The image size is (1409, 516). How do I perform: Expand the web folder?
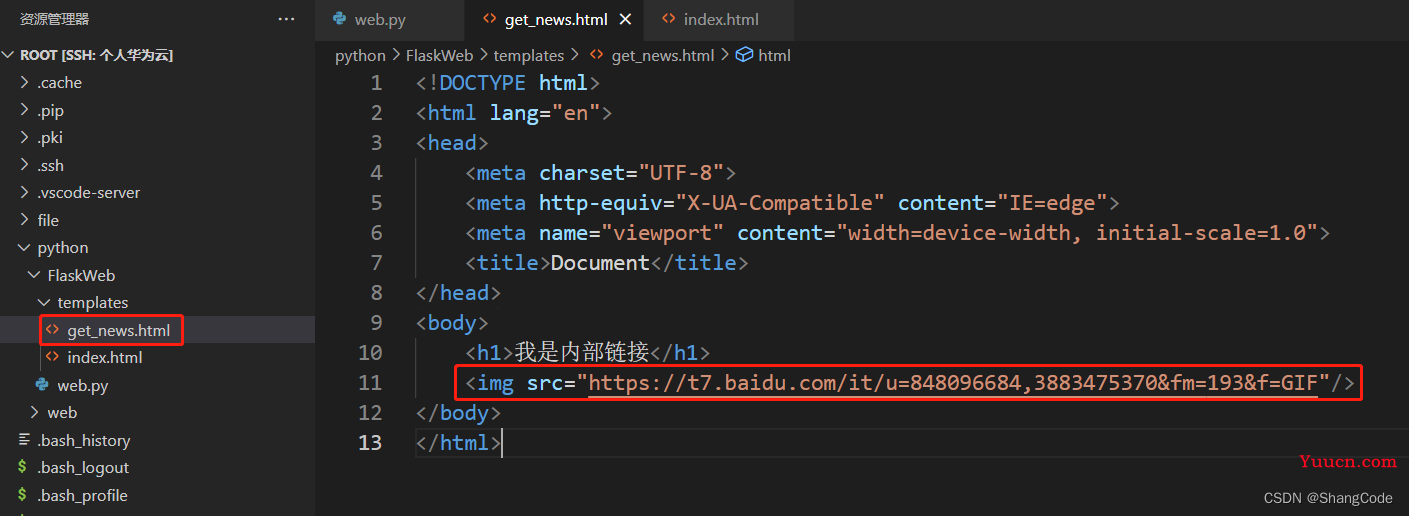pos(35,413)
